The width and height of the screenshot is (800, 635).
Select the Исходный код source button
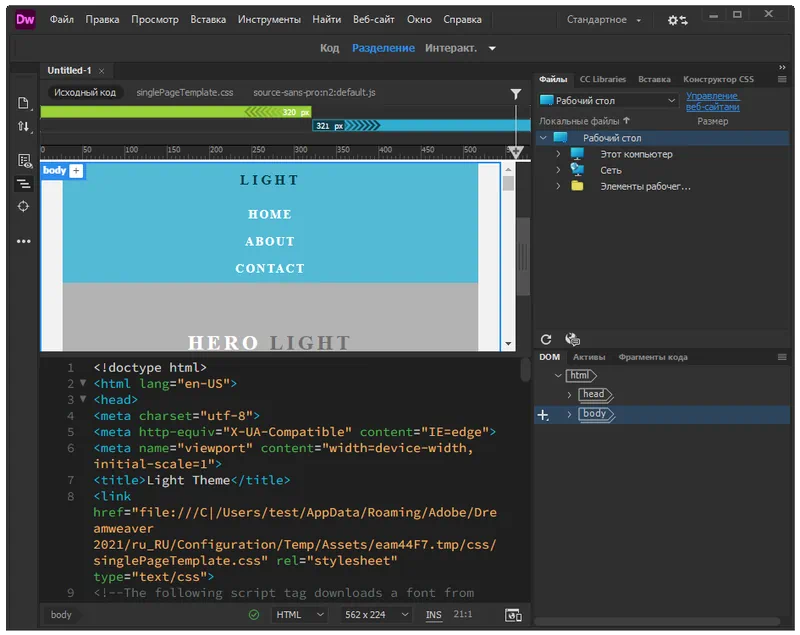(x=85, y=92)
